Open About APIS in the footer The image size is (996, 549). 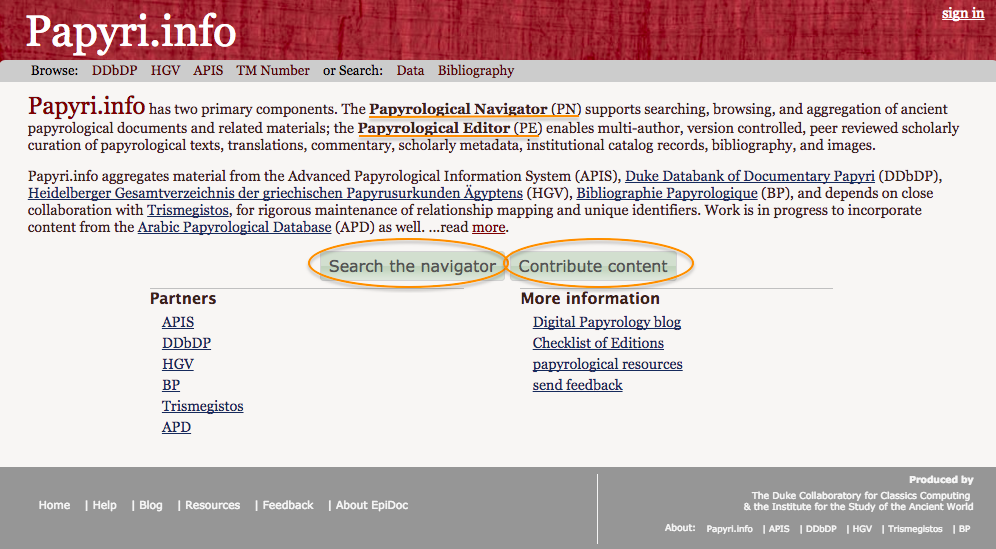tap(779, 529)
